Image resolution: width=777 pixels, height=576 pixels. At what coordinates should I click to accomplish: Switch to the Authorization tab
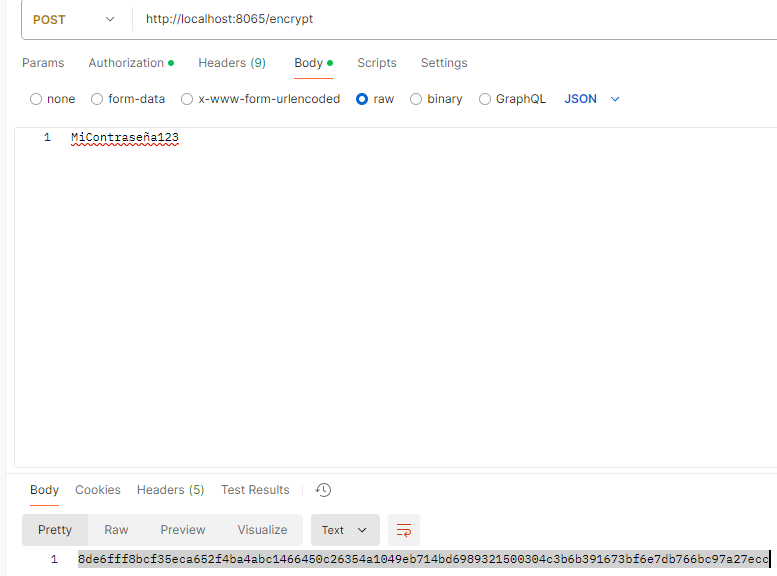[131, 63]
